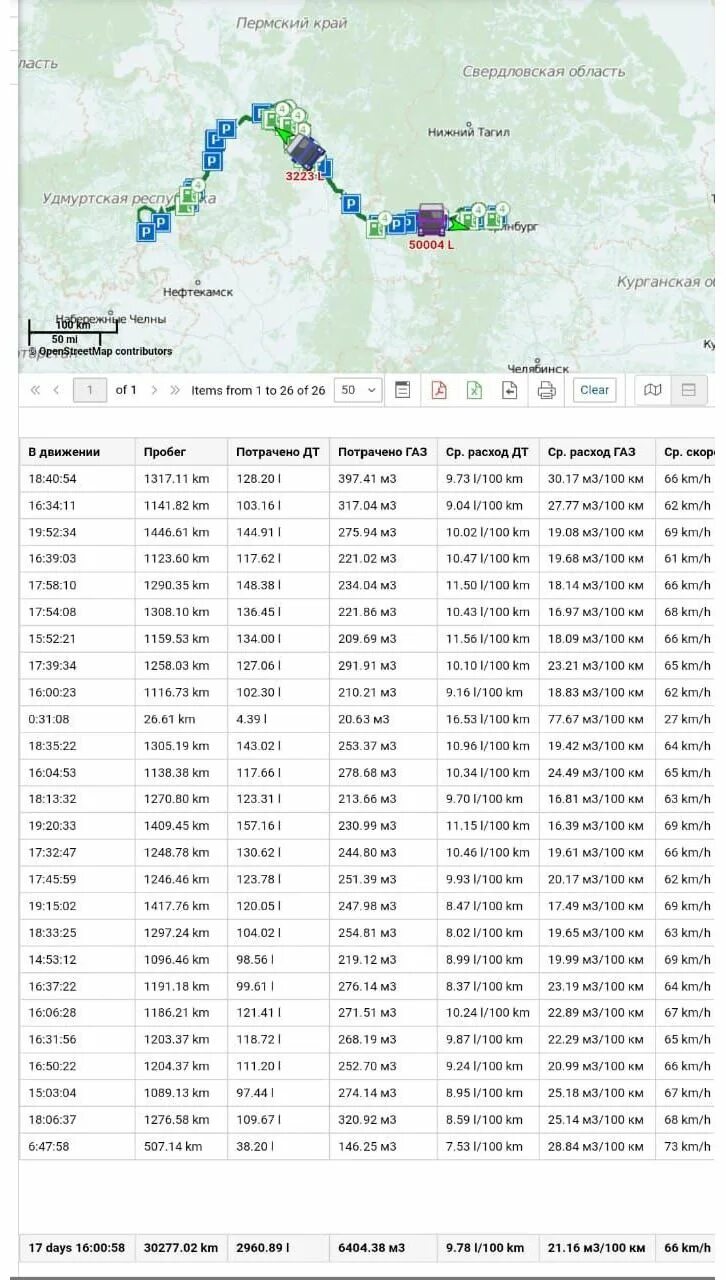Go to the next page of results
Image resolution: width=726 pixels, height=1280 pixels.
154,390
